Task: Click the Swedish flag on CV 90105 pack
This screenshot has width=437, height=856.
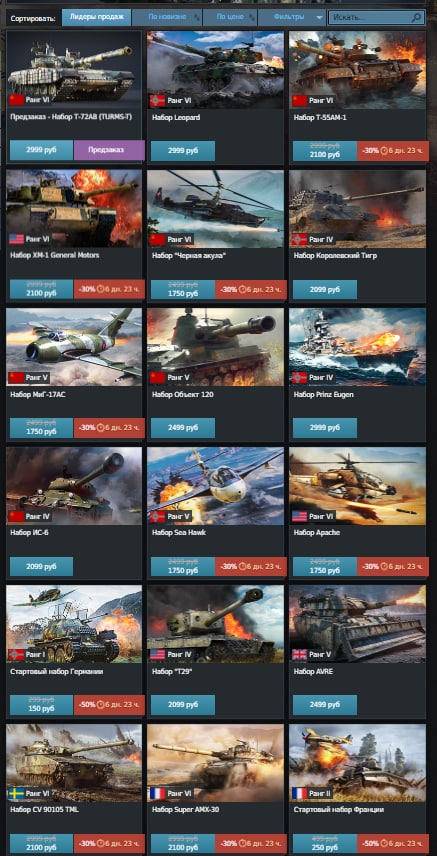Action: [x=16, y=793]
